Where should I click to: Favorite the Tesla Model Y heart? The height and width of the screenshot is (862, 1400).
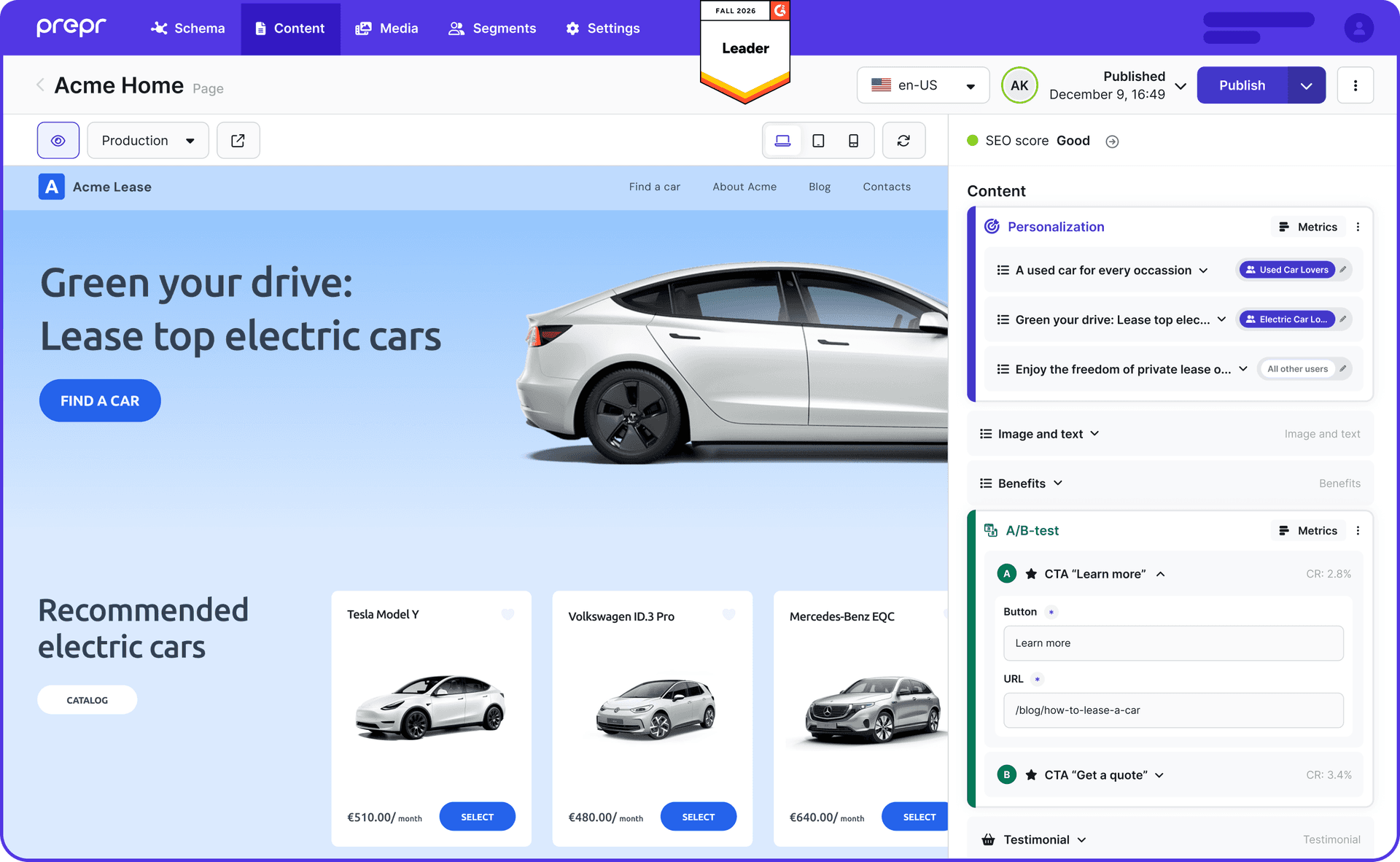coord(507,614)
